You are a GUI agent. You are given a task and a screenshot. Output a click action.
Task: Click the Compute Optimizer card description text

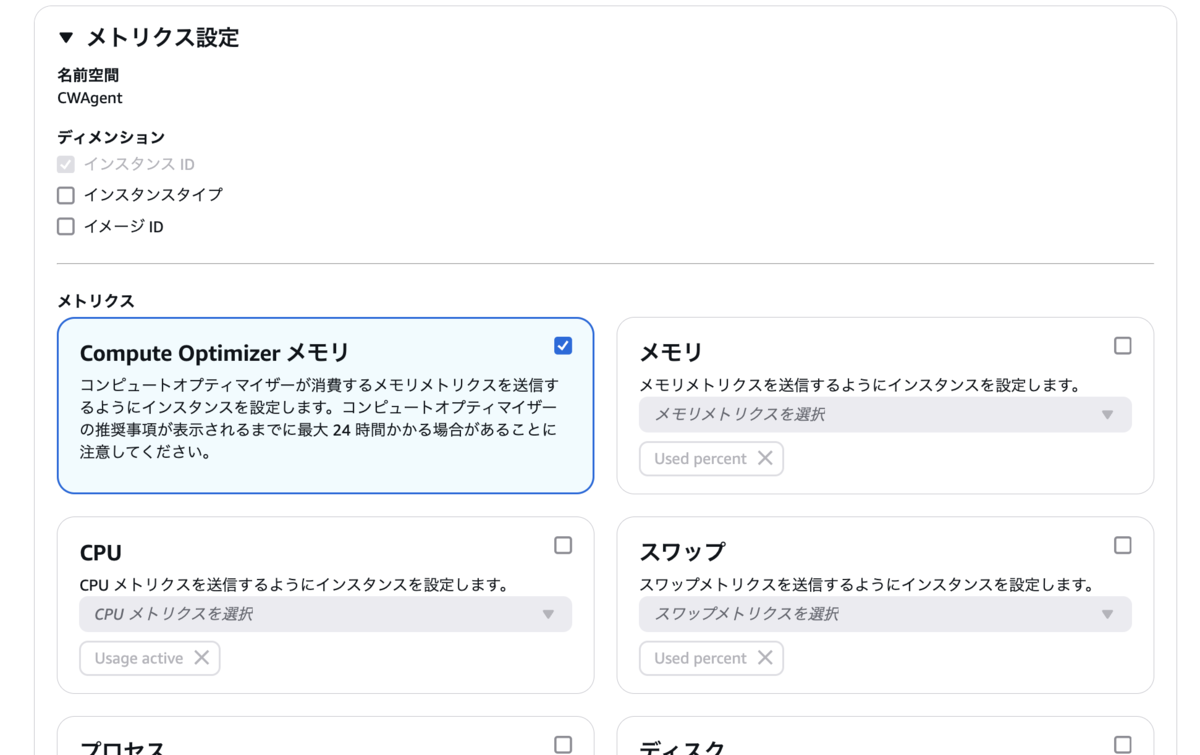tap(319, 418)
